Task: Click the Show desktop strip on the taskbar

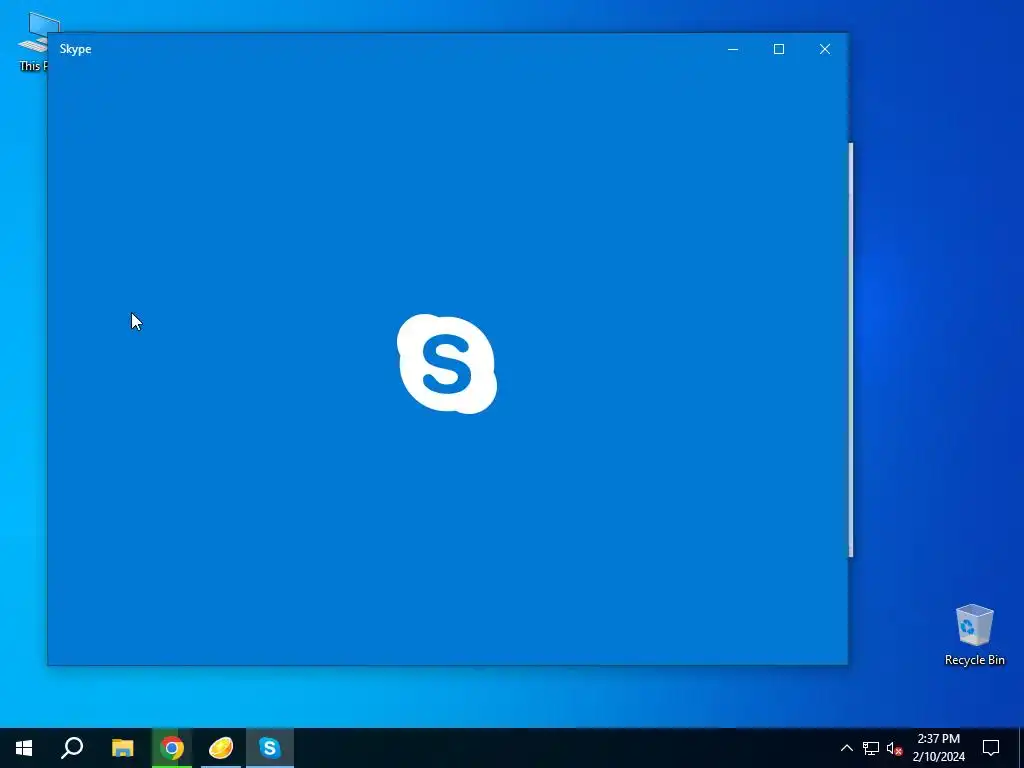Action: pos(1021,748)
